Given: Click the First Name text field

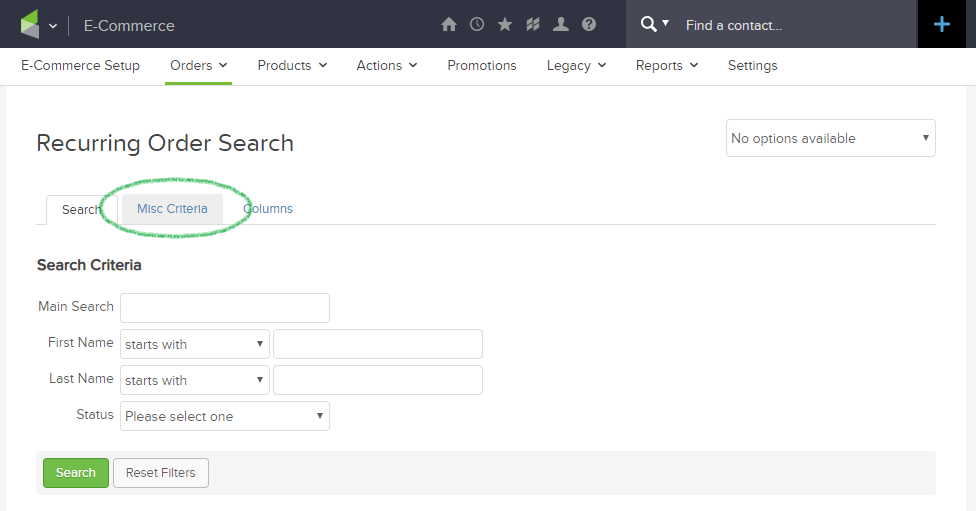Looking at the screenshot, I should click(378, 344).
